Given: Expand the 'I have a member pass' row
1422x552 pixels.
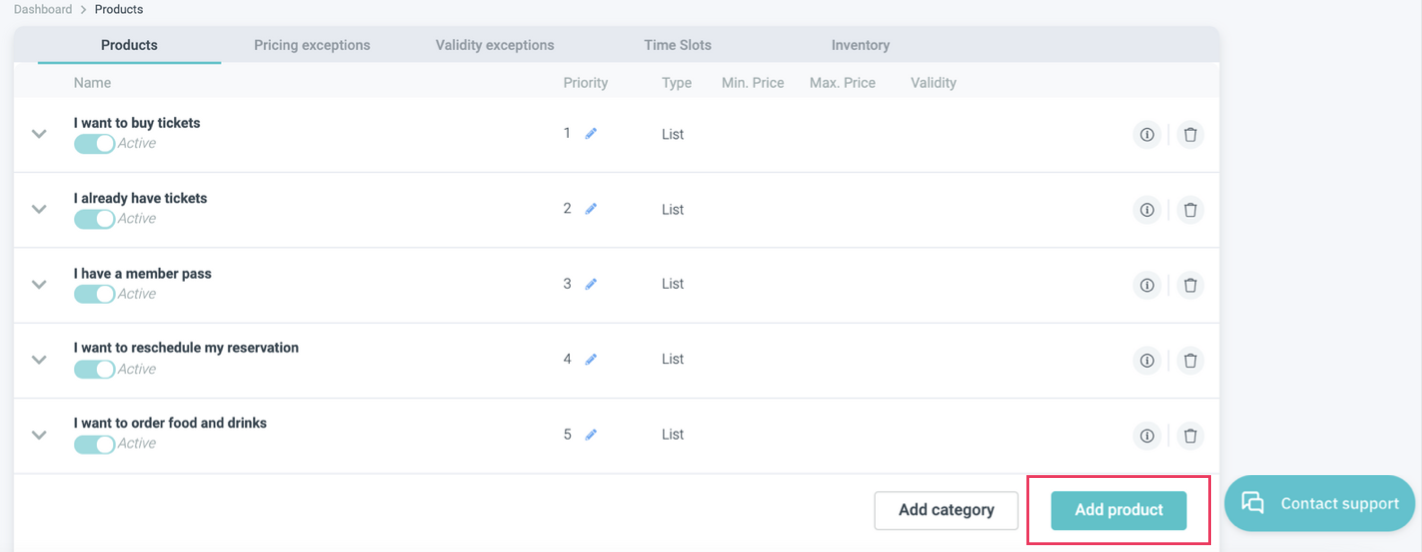Looking at the screenshot, I should [x=39, y=284].
